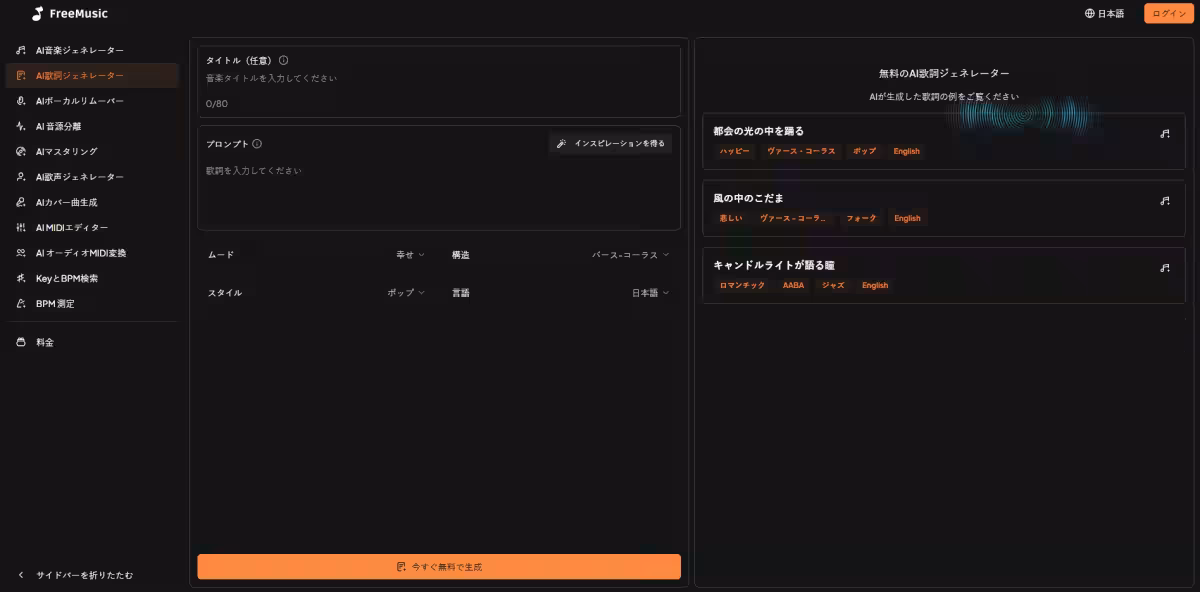This screenshot has height=592, width=1200.
Task: Open the AIマスタリング tool in the sidebar
Action: click(x=66, y=152)
